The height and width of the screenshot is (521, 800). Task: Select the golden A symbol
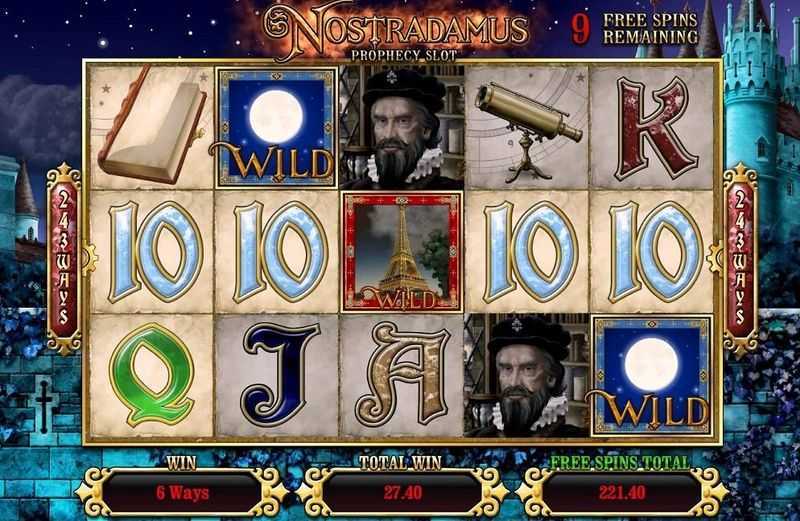click(x=403, y=375)
